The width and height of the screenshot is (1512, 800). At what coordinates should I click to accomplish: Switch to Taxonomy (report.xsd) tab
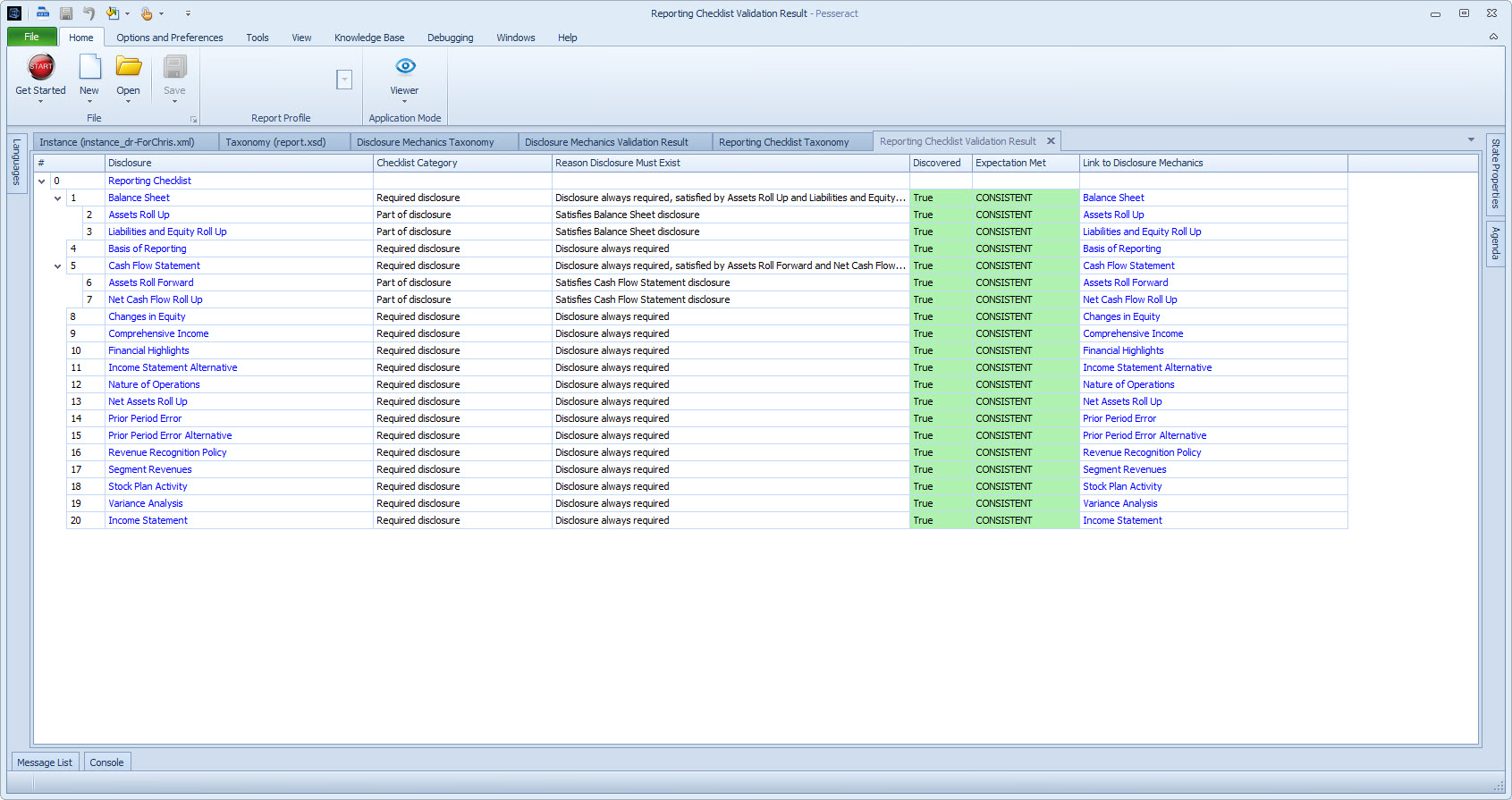pos(284,142)
